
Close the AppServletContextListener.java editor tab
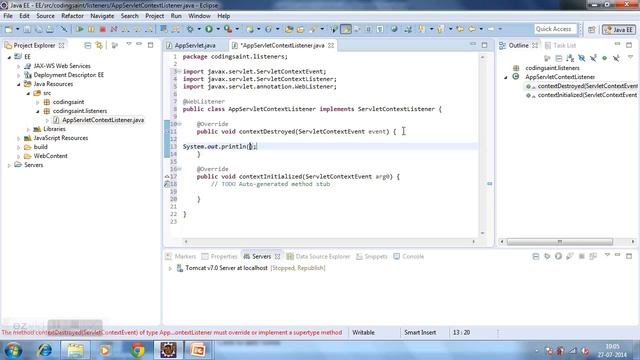331,45
